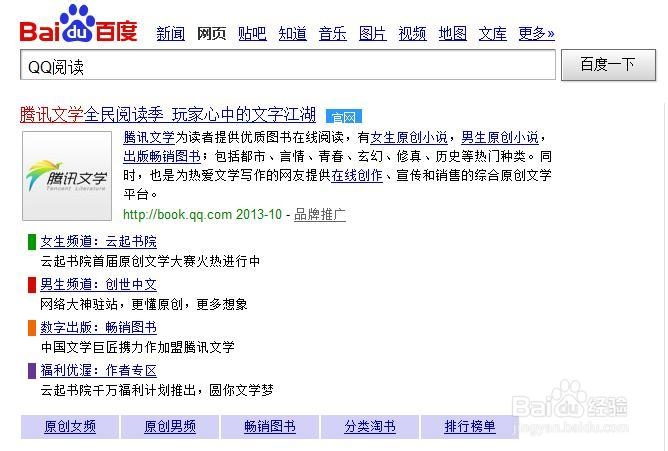Image resolution: width=668 pixels, height=451 pixels.
Task: Open the 新闻 tab
Action: [x=170, y=33]
